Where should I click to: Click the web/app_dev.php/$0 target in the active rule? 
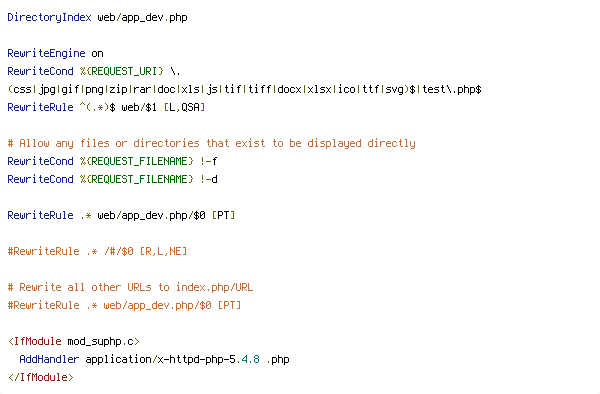coord(152,215)
